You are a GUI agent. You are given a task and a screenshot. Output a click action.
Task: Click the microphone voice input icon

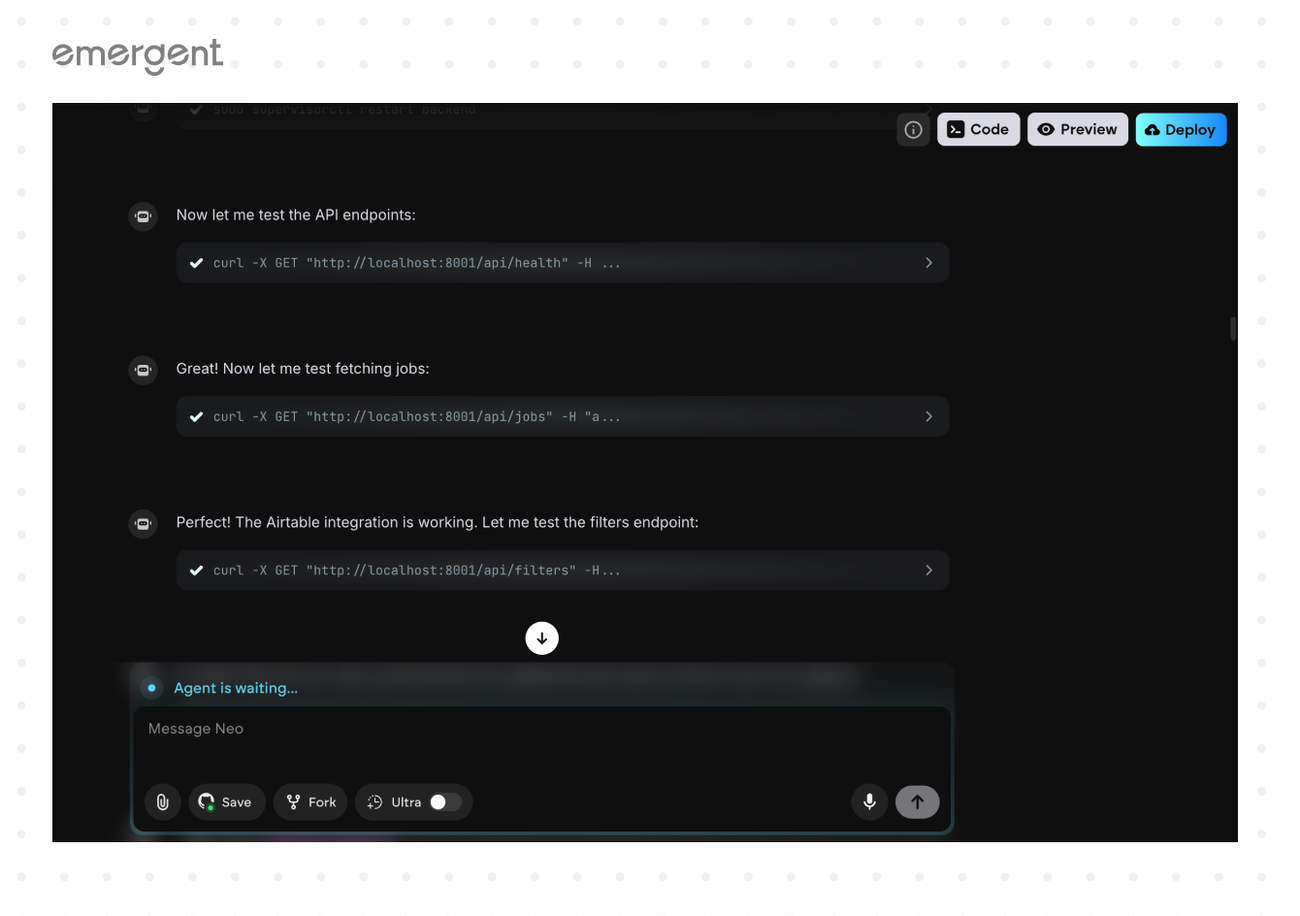(869, 802)
